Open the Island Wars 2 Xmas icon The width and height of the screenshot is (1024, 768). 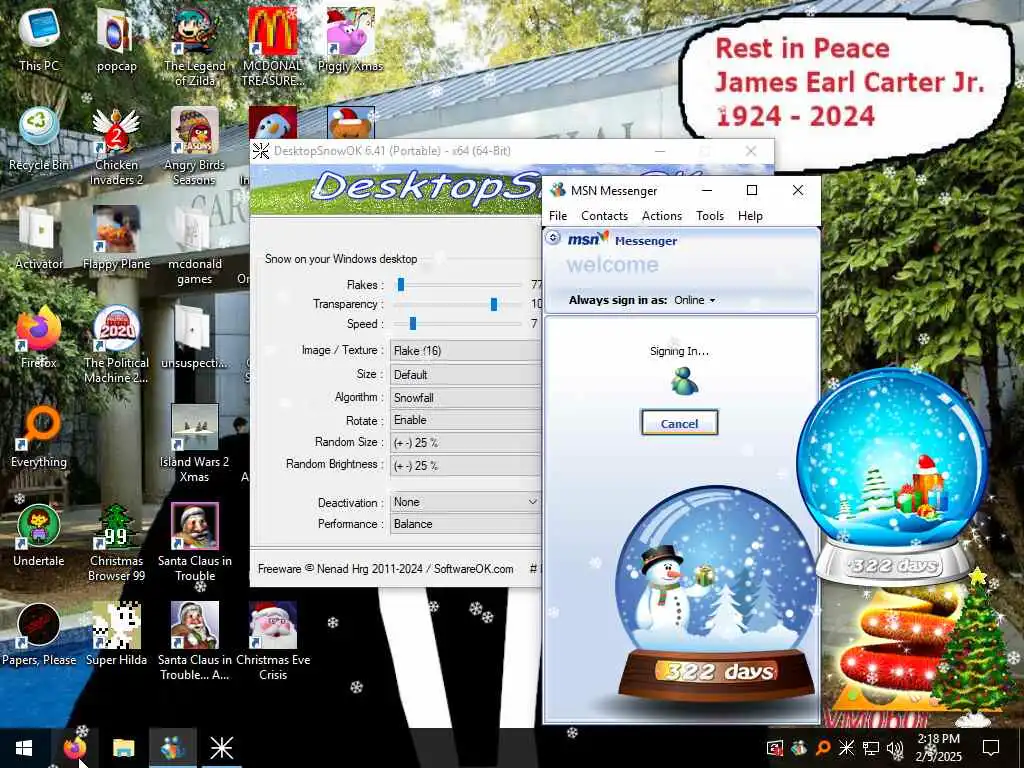[195, 443]
